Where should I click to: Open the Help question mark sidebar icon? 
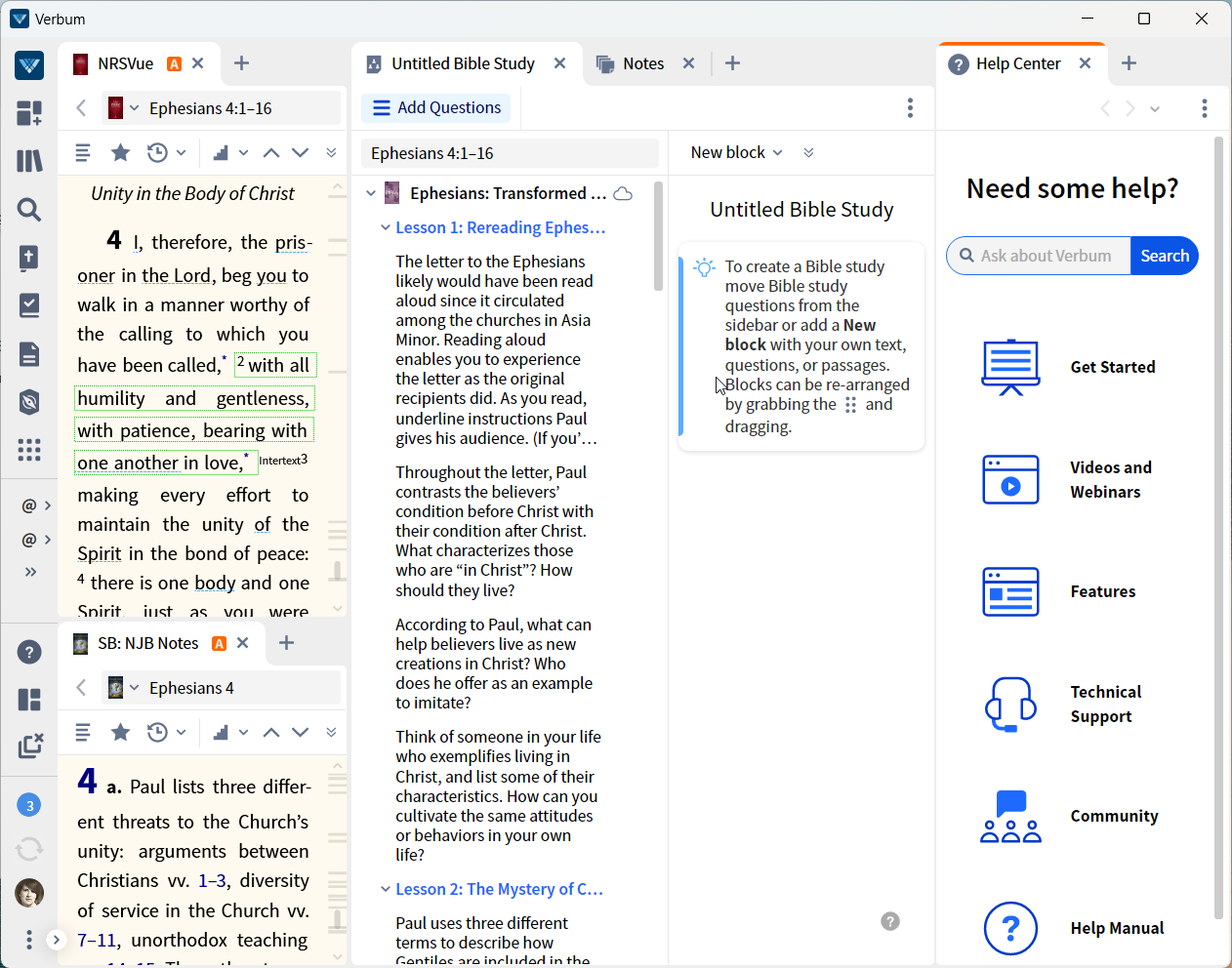pyautogui.click(x=29, y=652)
